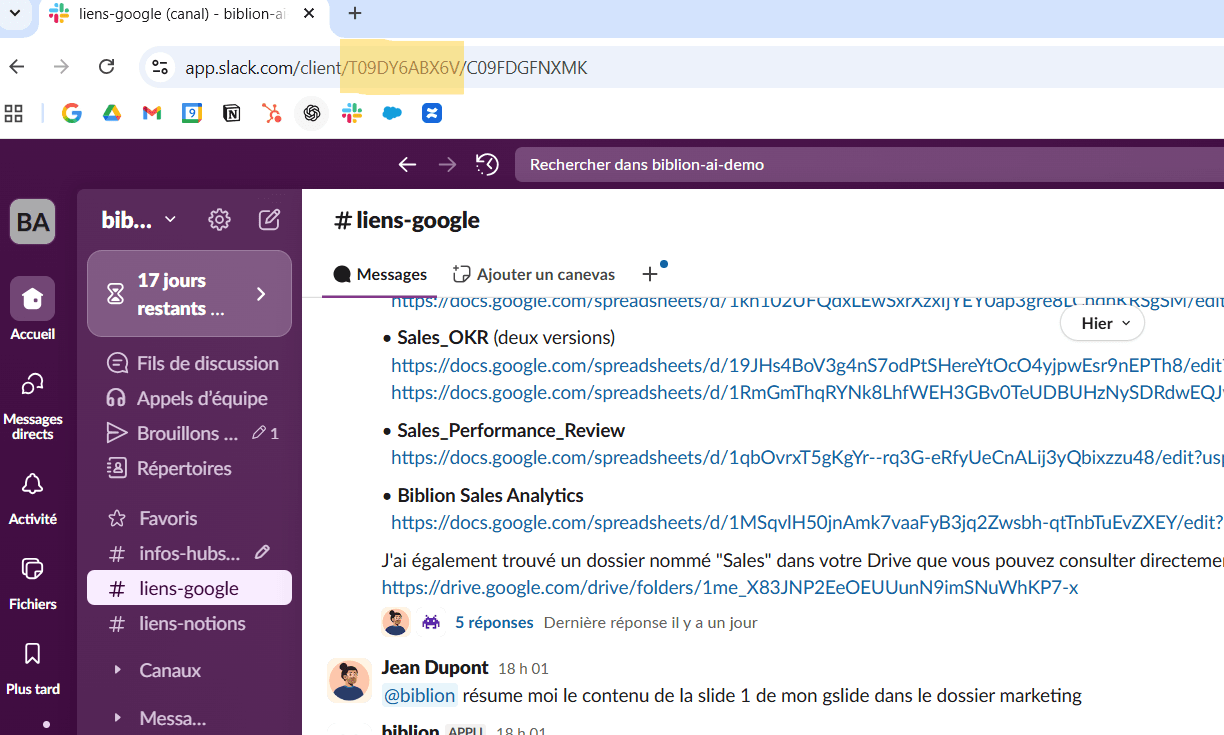The width and height of the screenshot is (1224, 735).
Task: Open the Notion bookmark icon
Action: [232, 114]
